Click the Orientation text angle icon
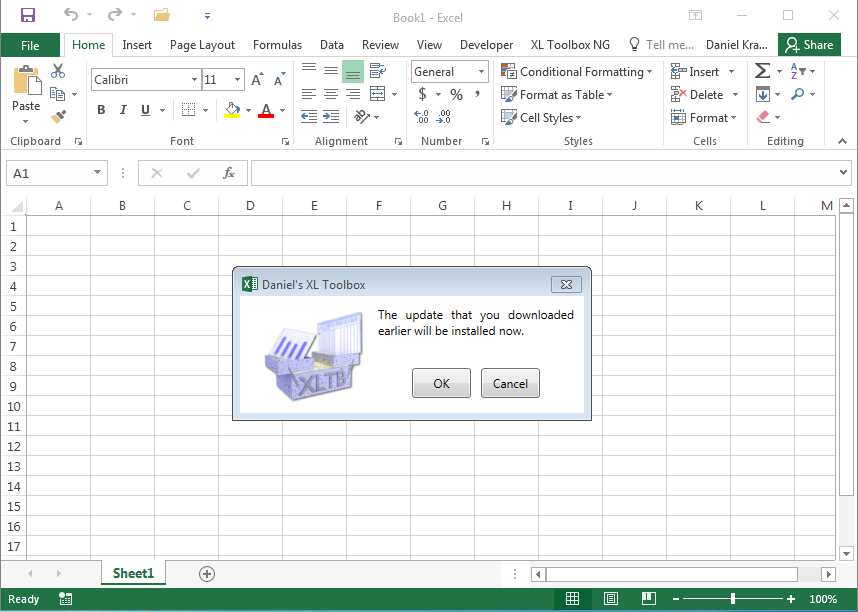Screen dimensions: 858x612 coord(361,117)
